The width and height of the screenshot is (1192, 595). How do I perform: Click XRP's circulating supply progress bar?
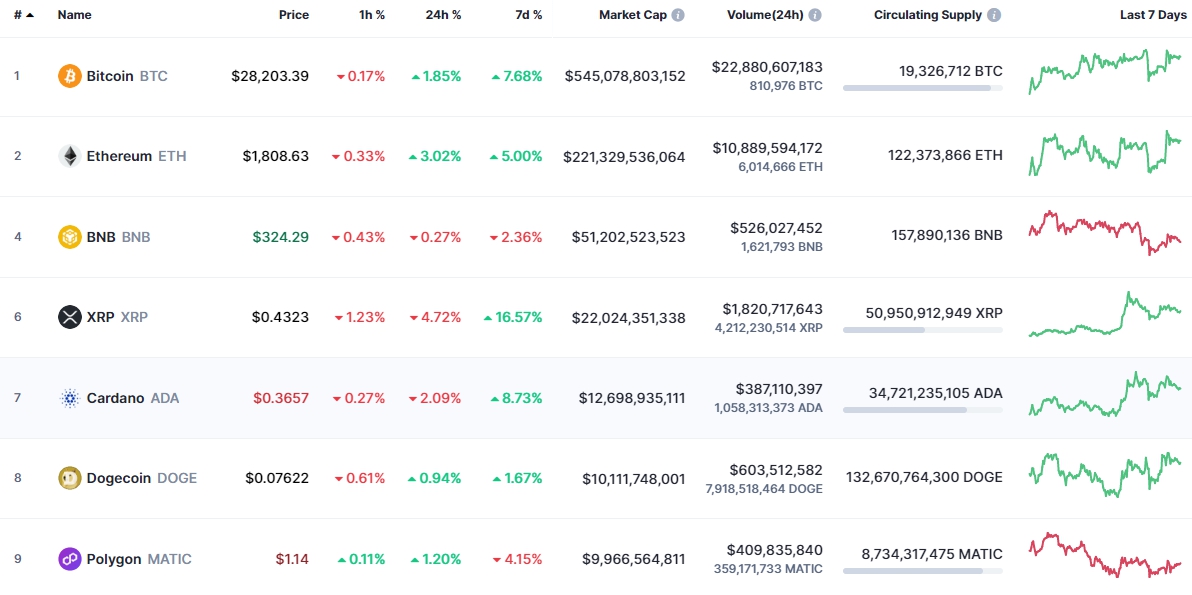(x=923, y=330)
